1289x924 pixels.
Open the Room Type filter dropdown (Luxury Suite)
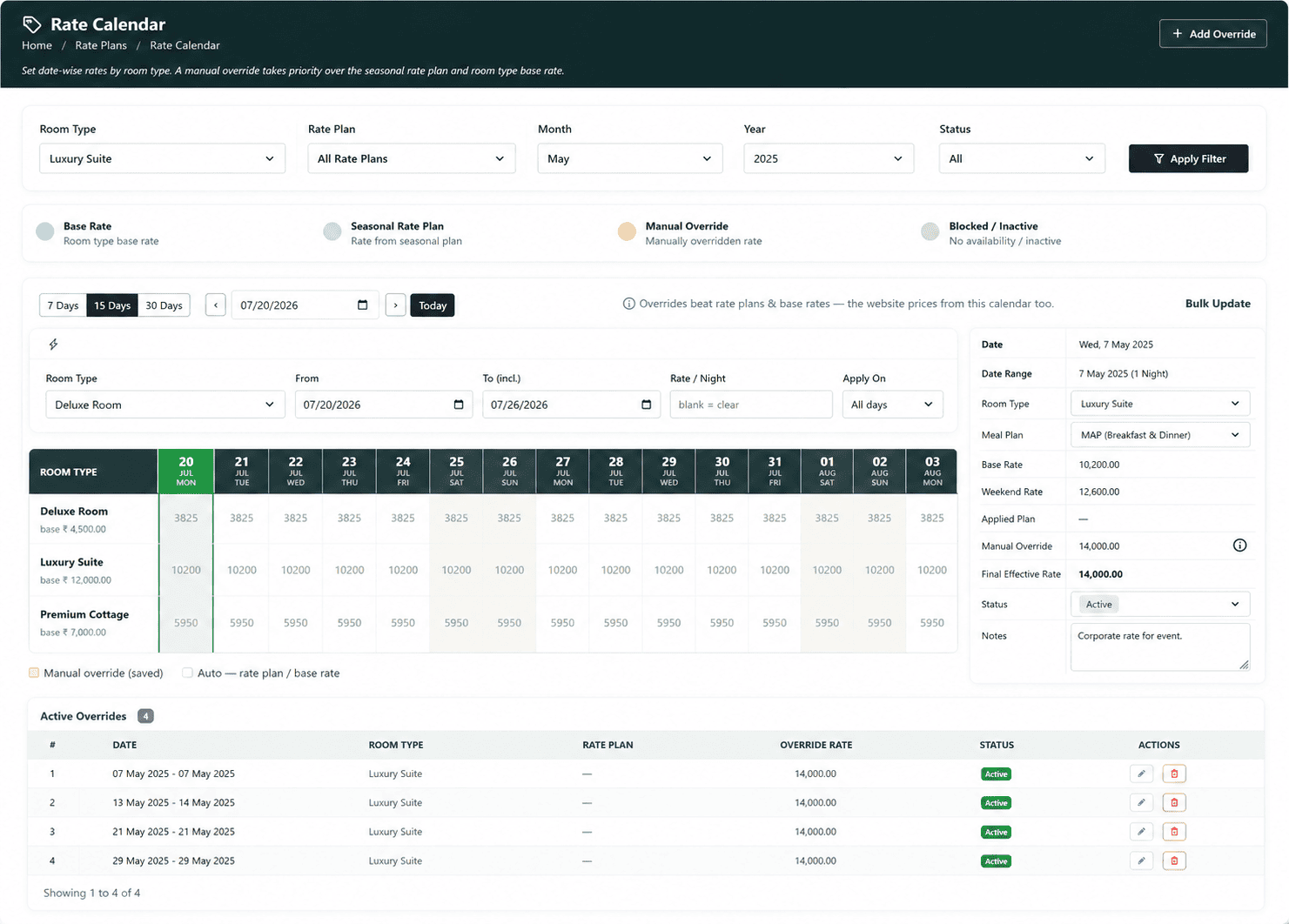(162, 158)
